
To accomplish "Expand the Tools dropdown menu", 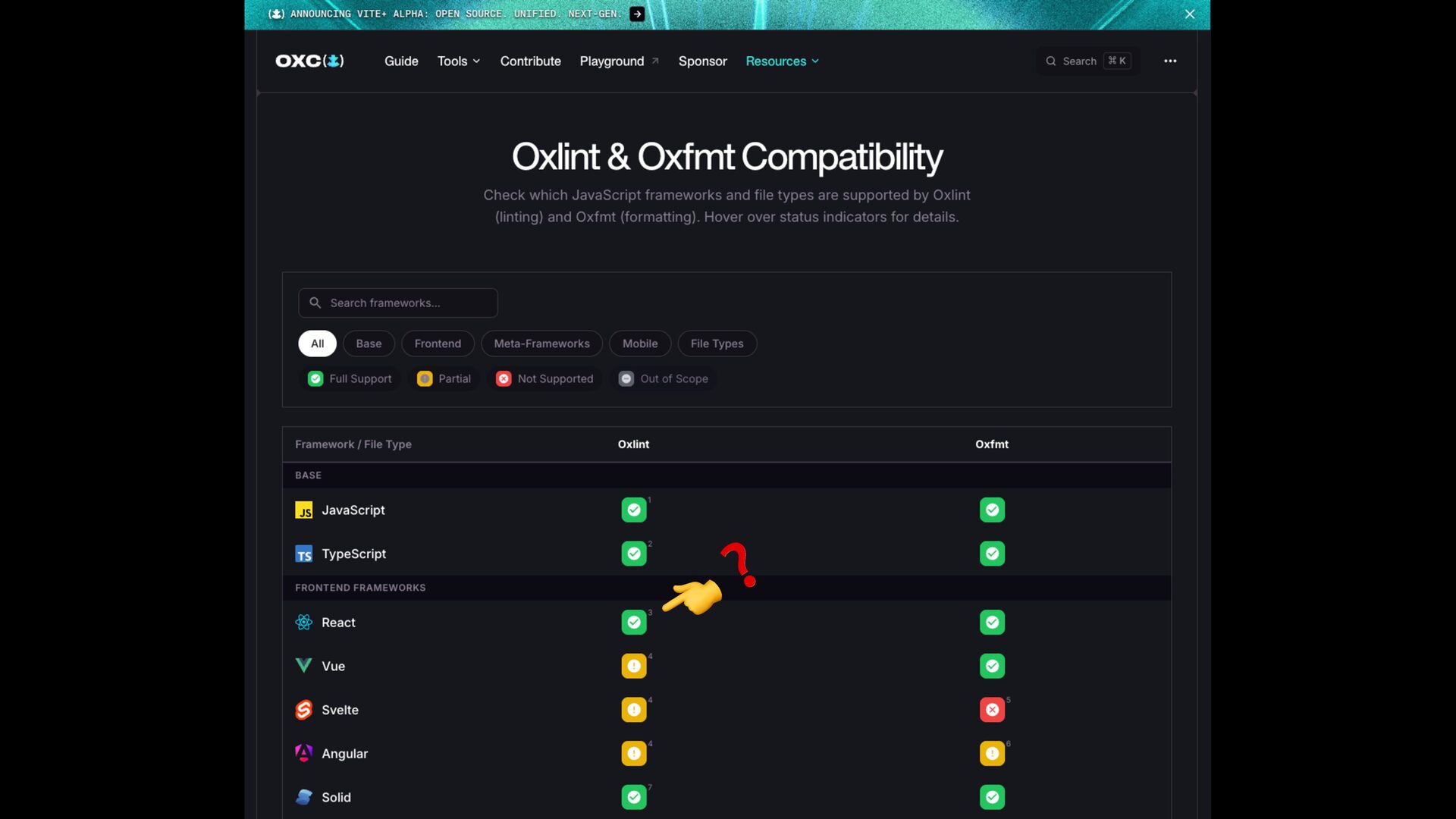I will (x=458, y=61).
